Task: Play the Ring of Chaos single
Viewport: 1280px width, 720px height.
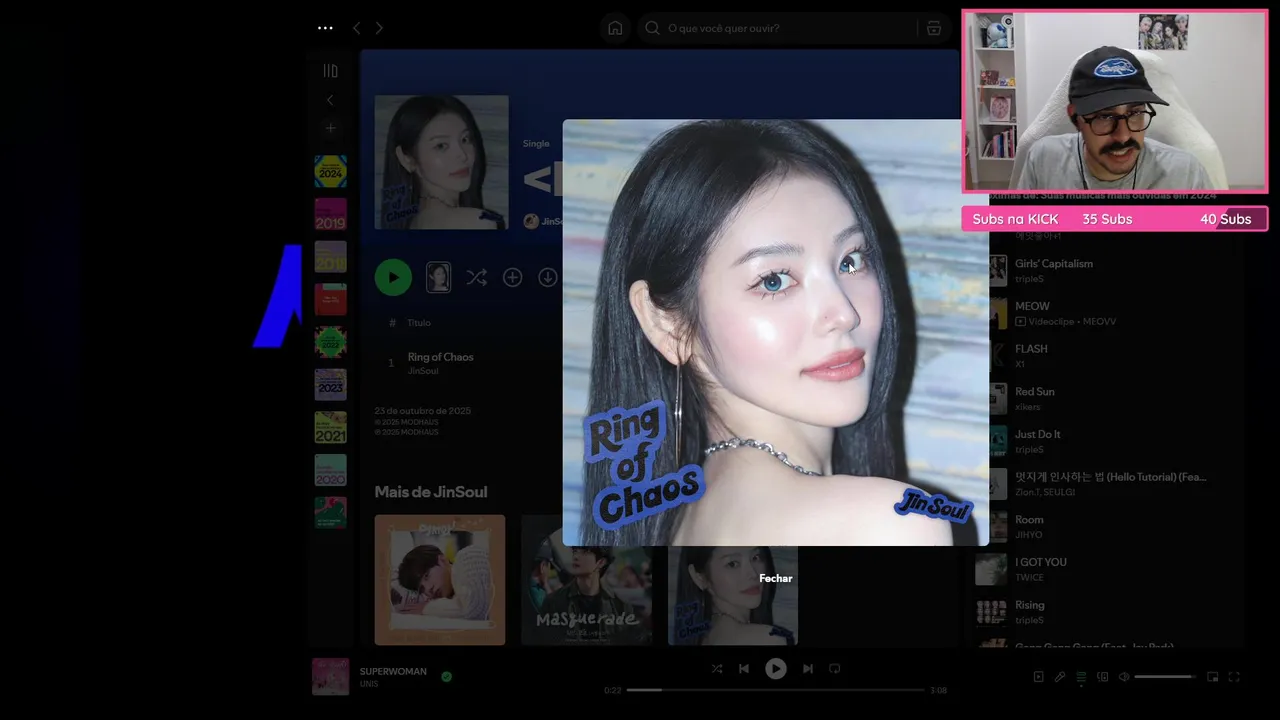Action: pos(393,277)
